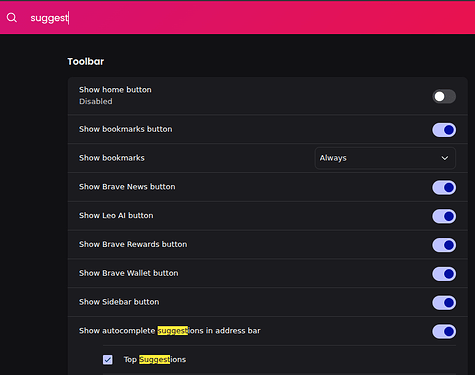Image resolution: width=475 pixels, height=375 pixels.
Task: Toggle off Show Leo AI button
Action: [x=444, y=216]
